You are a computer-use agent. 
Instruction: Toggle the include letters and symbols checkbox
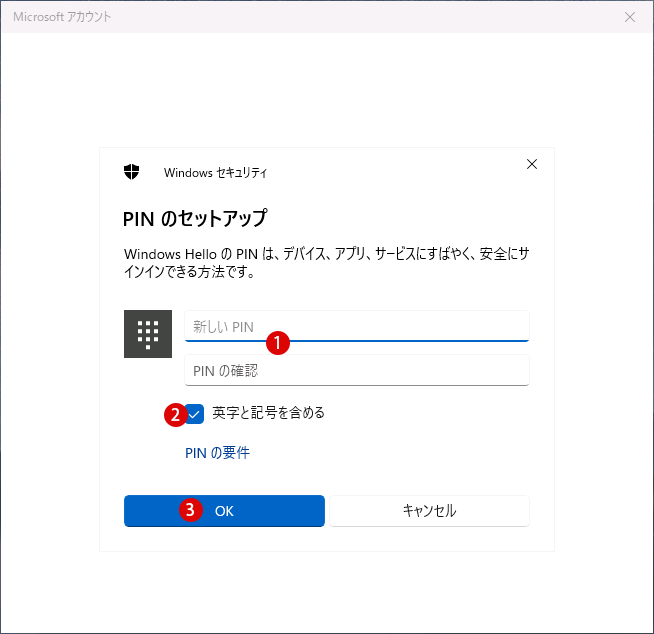coord(194,414)
